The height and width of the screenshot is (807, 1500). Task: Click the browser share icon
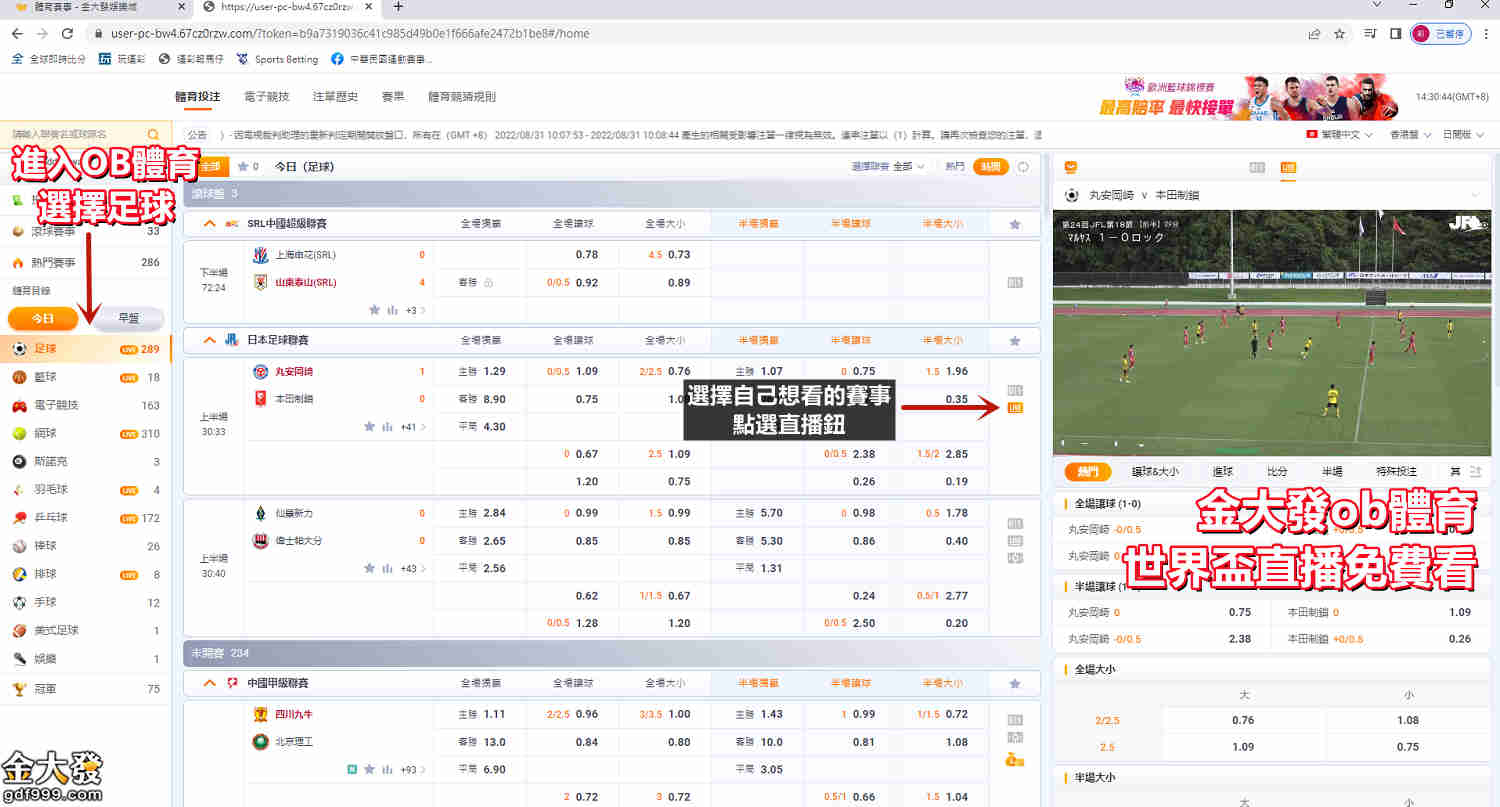point(1314,33)
